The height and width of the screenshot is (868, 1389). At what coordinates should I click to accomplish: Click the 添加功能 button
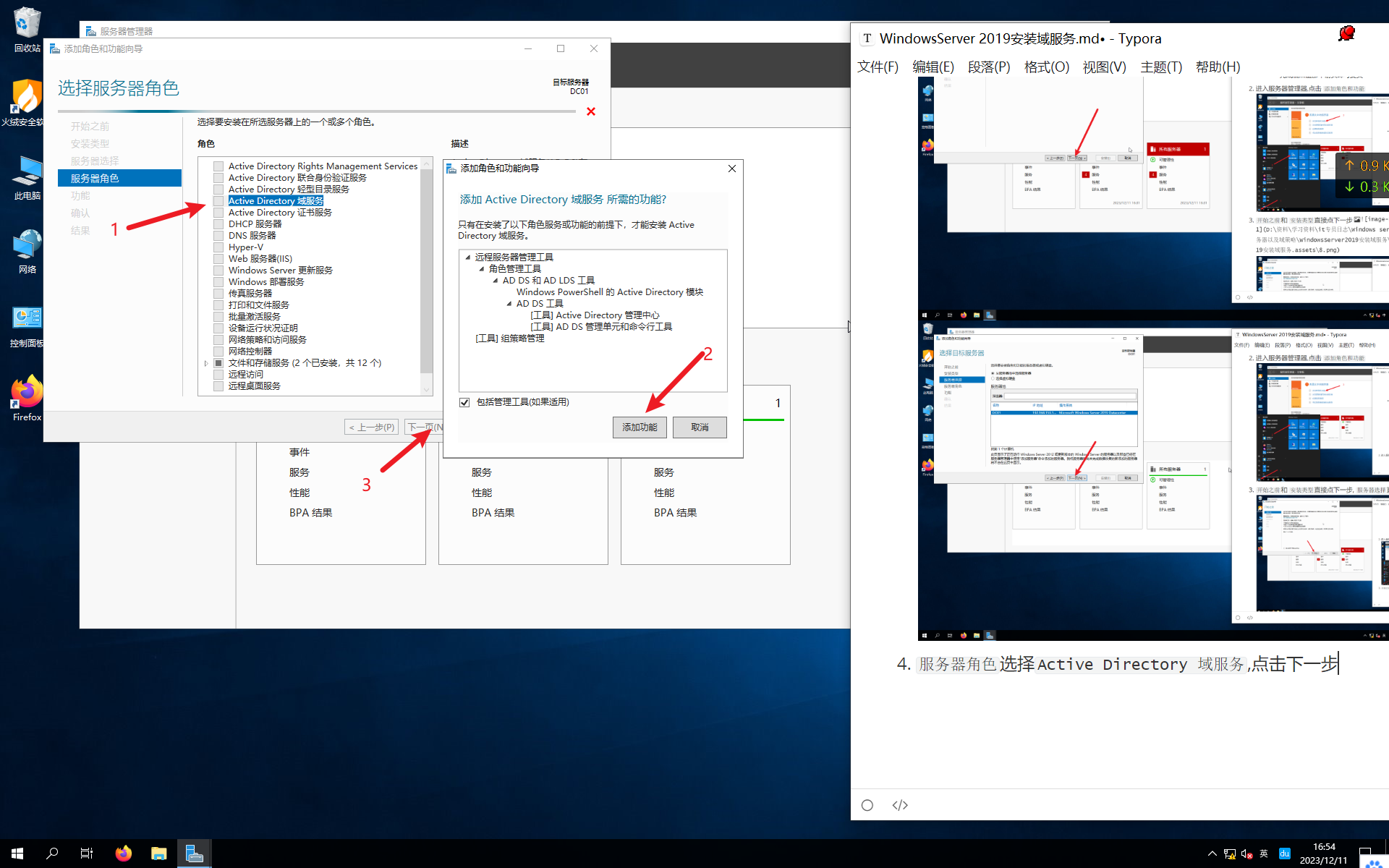click(x=640, y=427)
